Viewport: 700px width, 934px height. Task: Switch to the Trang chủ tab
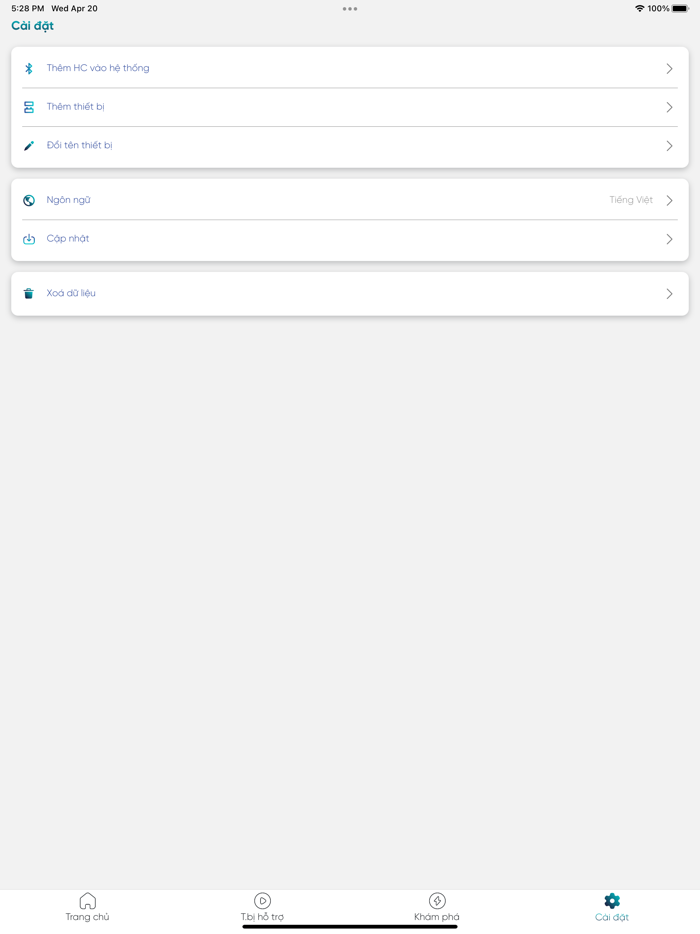tap(88, 917)
